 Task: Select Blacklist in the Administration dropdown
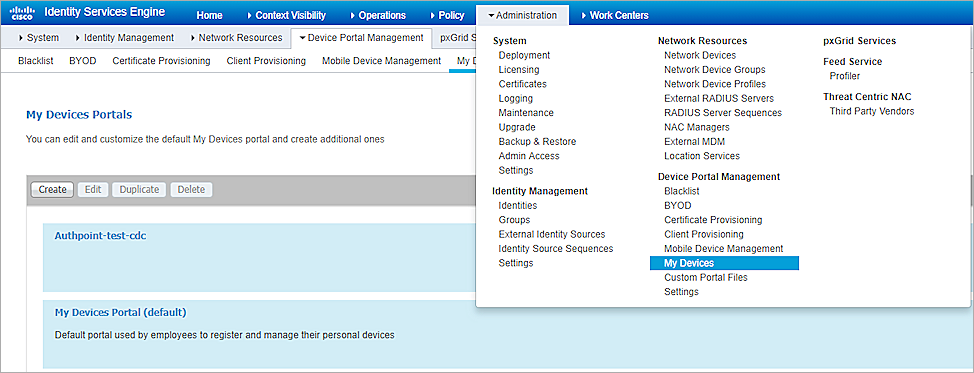tap(681, 191)
